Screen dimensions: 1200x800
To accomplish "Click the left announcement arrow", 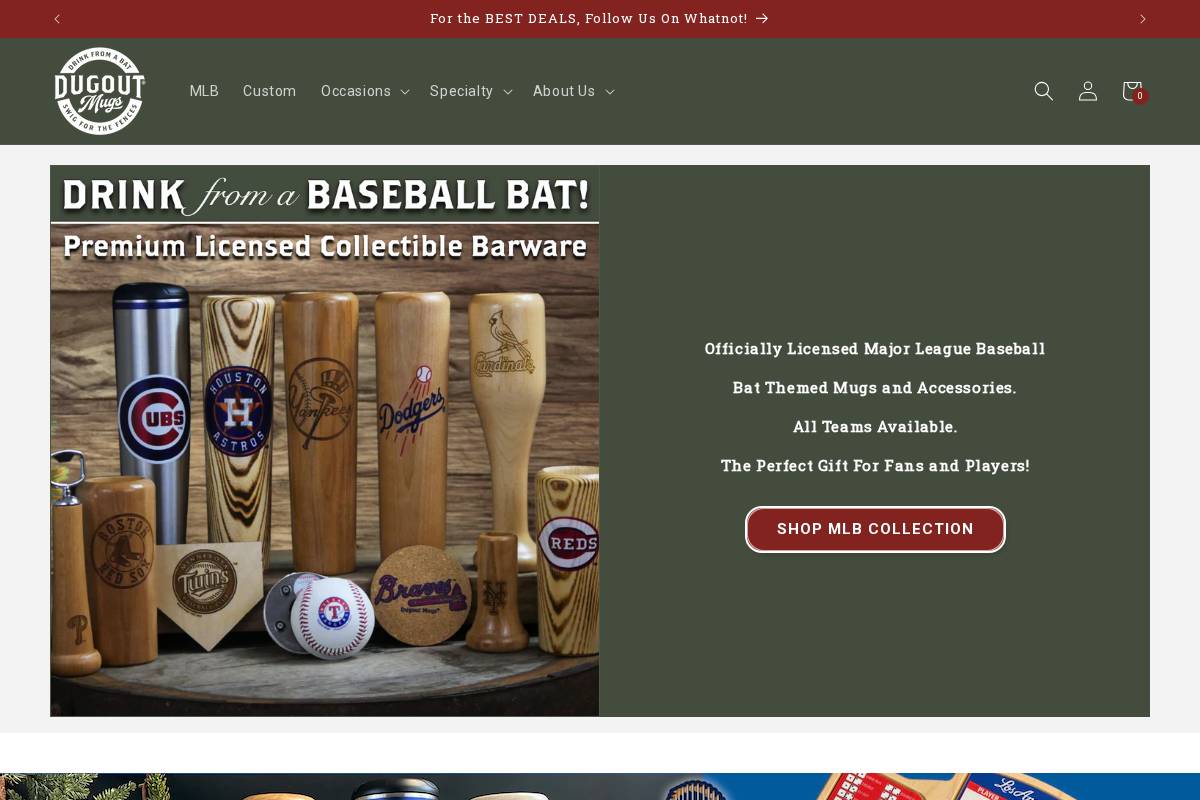I will click(x=57, y=18).
